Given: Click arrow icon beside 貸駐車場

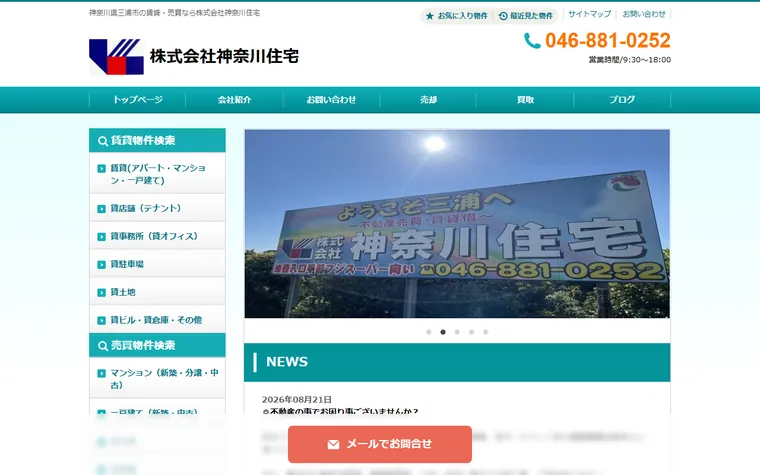Looking at the screenshot, I should [x=101, y=265].
